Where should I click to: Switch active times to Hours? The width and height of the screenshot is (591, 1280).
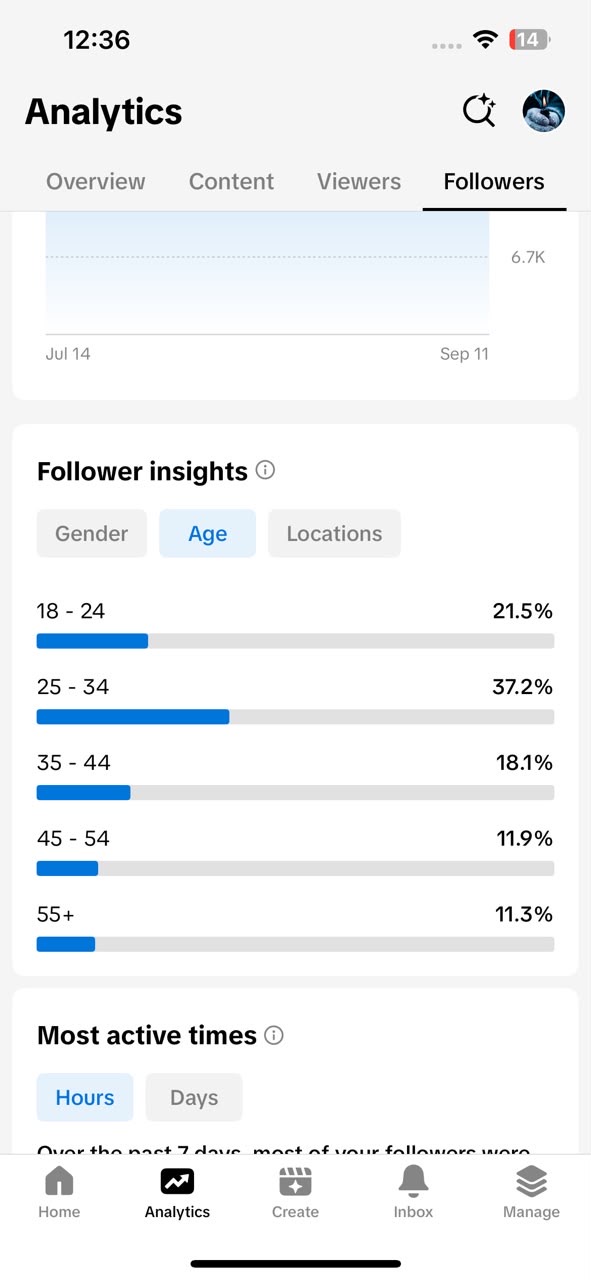point(85,1097)
